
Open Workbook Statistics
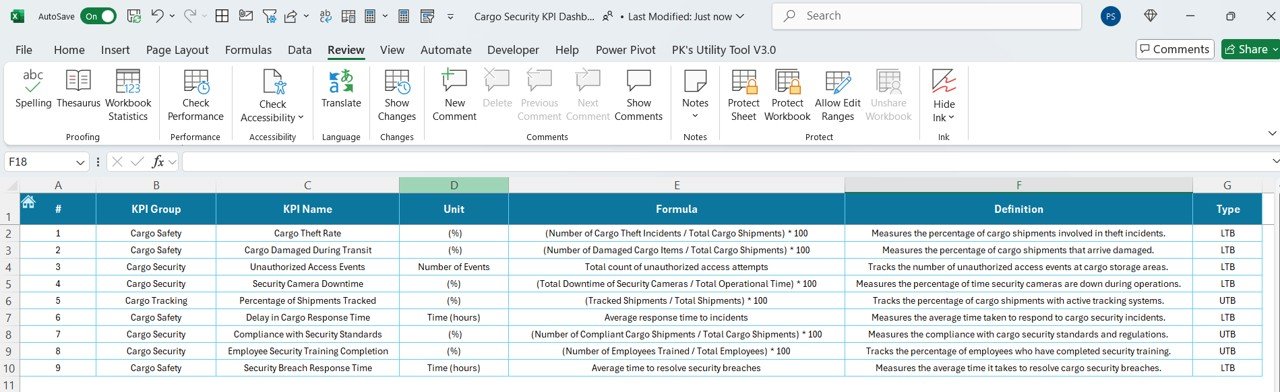(128, 95)
